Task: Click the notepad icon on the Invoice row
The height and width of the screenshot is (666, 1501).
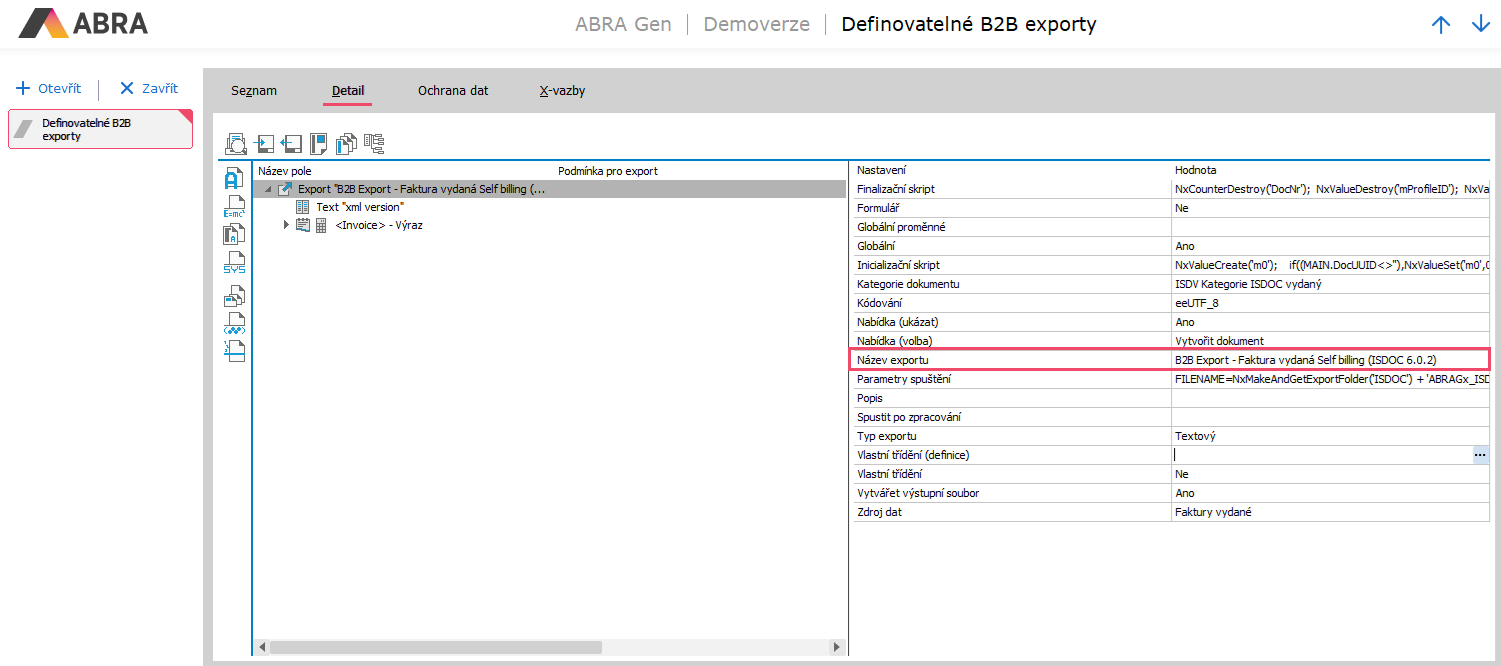Action: click(303, 225)
